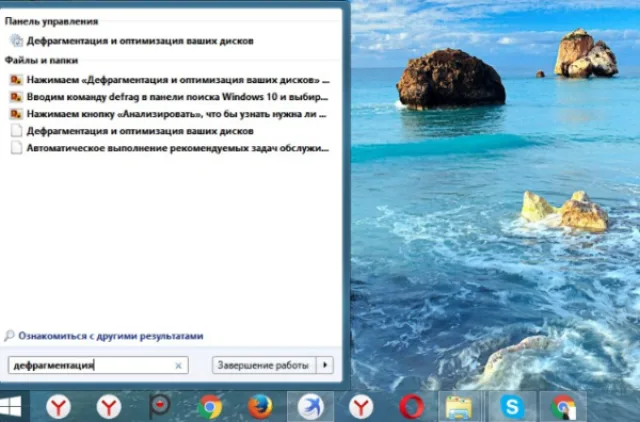
Task: Open blank-icon file Дефрагментация и оптимизация ваших дисков
Action: coord(132,131)
